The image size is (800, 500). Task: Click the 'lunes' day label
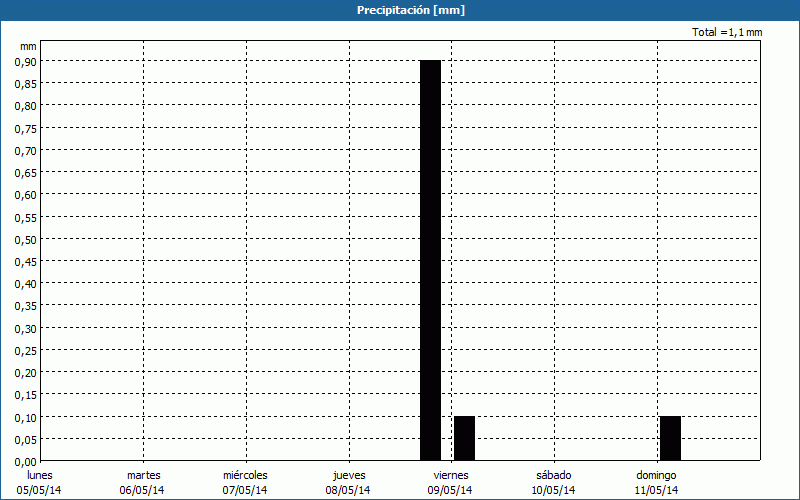pos(39,475)
